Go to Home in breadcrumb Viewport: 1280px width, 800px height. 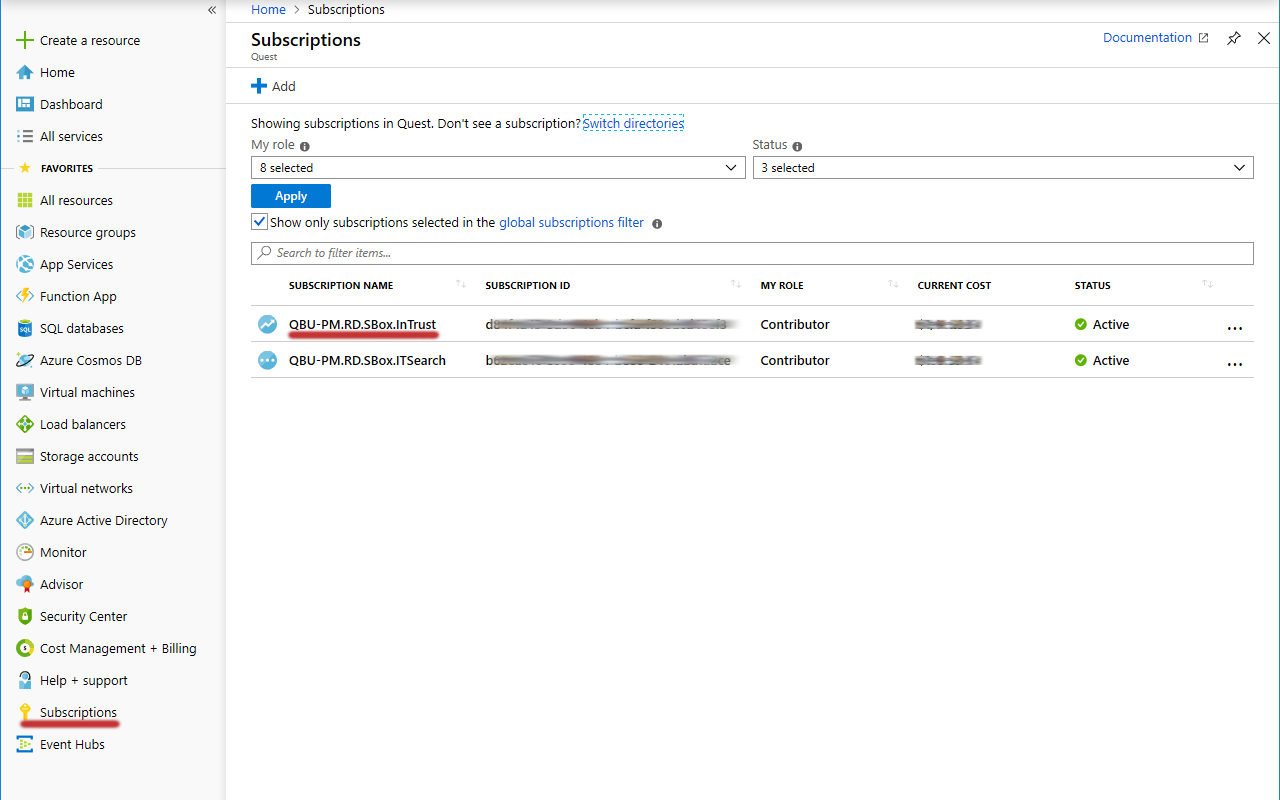tap(268, 9)
